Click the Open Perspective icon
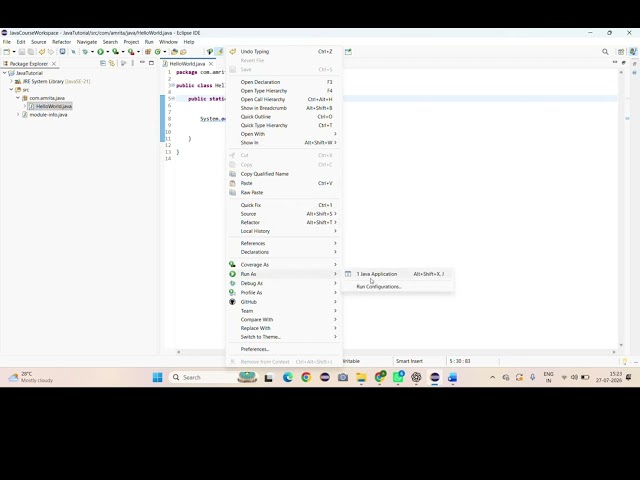The height and width of the screenshot is (480, 640). point(621,52)
